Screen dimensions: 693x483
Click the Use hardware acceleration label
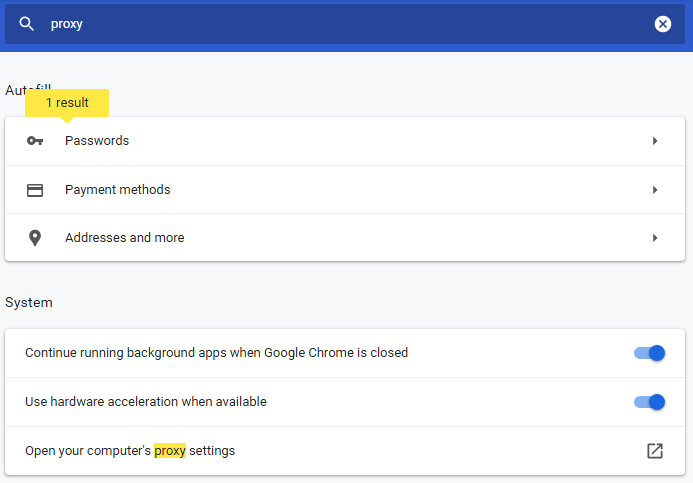click(x=146, y=402)
